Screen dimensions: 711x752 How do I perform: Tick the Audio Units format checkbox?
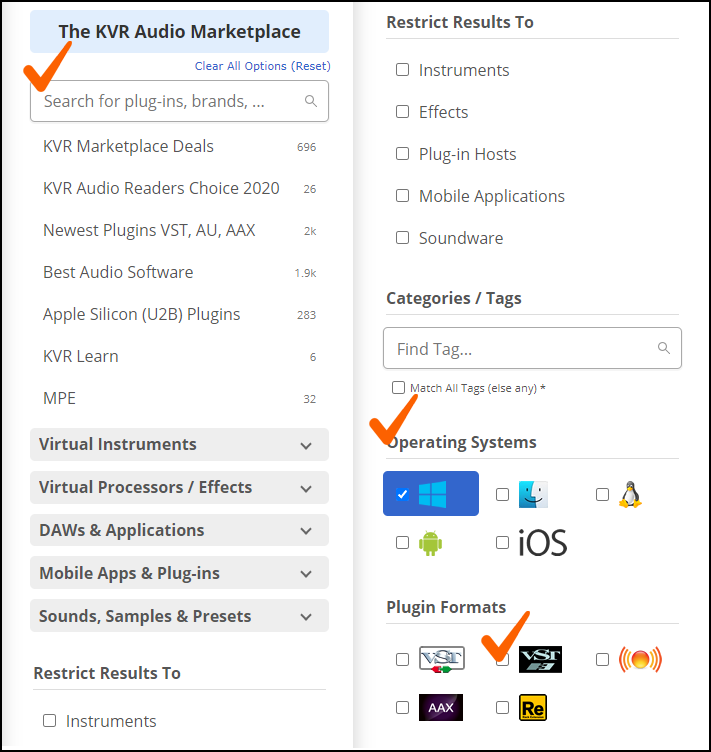(x=602, y=660)
